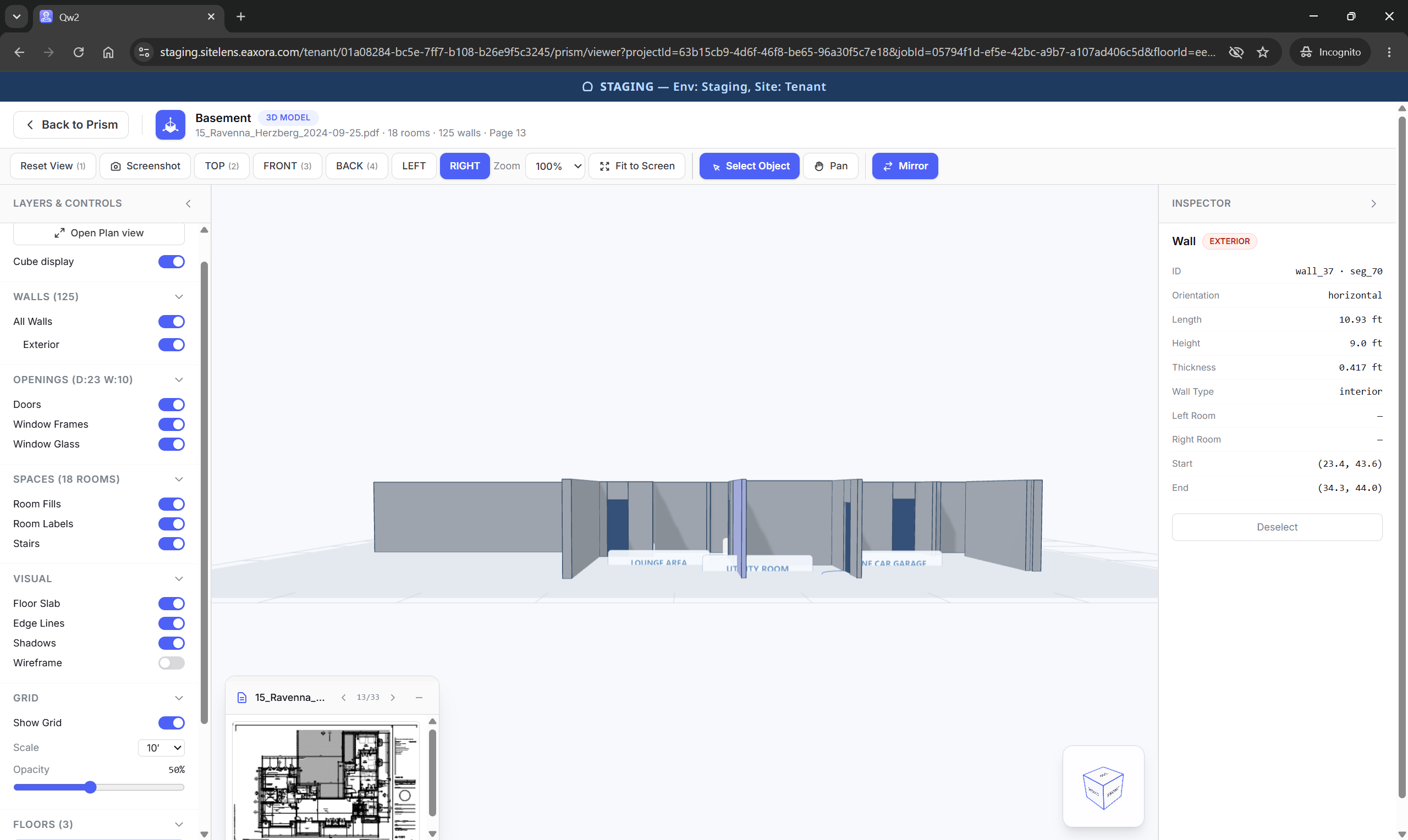Go to next PDF page arrow
This screenshot has height=840, width=1408.
pos(393,698)
